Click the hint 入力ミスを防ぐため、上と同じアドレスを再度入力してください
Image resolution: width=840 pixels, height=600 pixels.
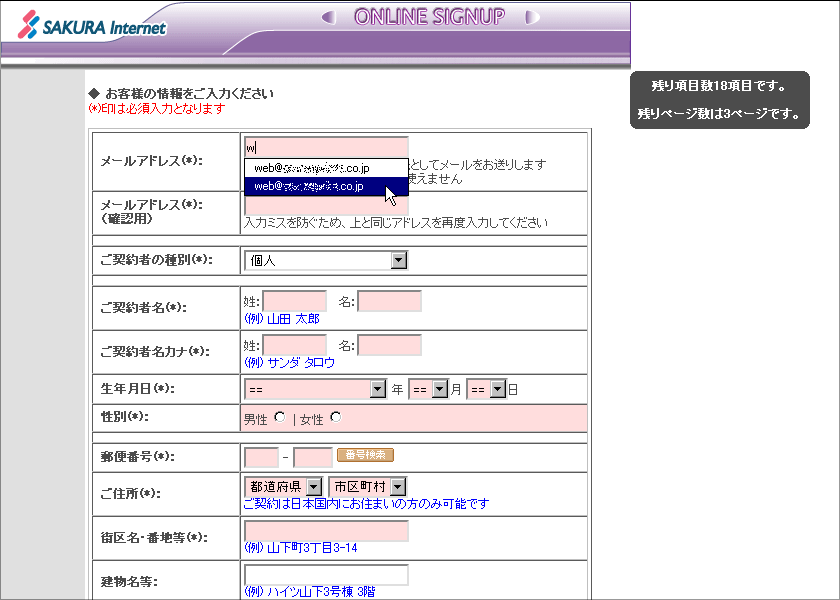pos(395,223)
